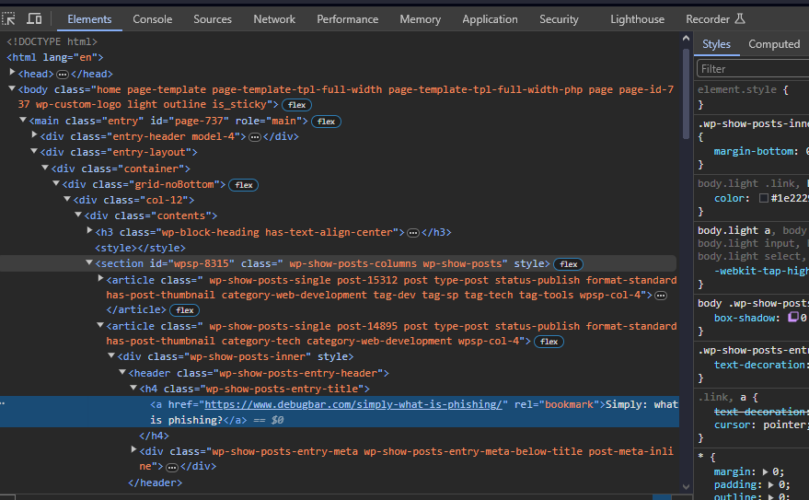Switch to the Console tab
Screen dimensions: 809x500
152,19
